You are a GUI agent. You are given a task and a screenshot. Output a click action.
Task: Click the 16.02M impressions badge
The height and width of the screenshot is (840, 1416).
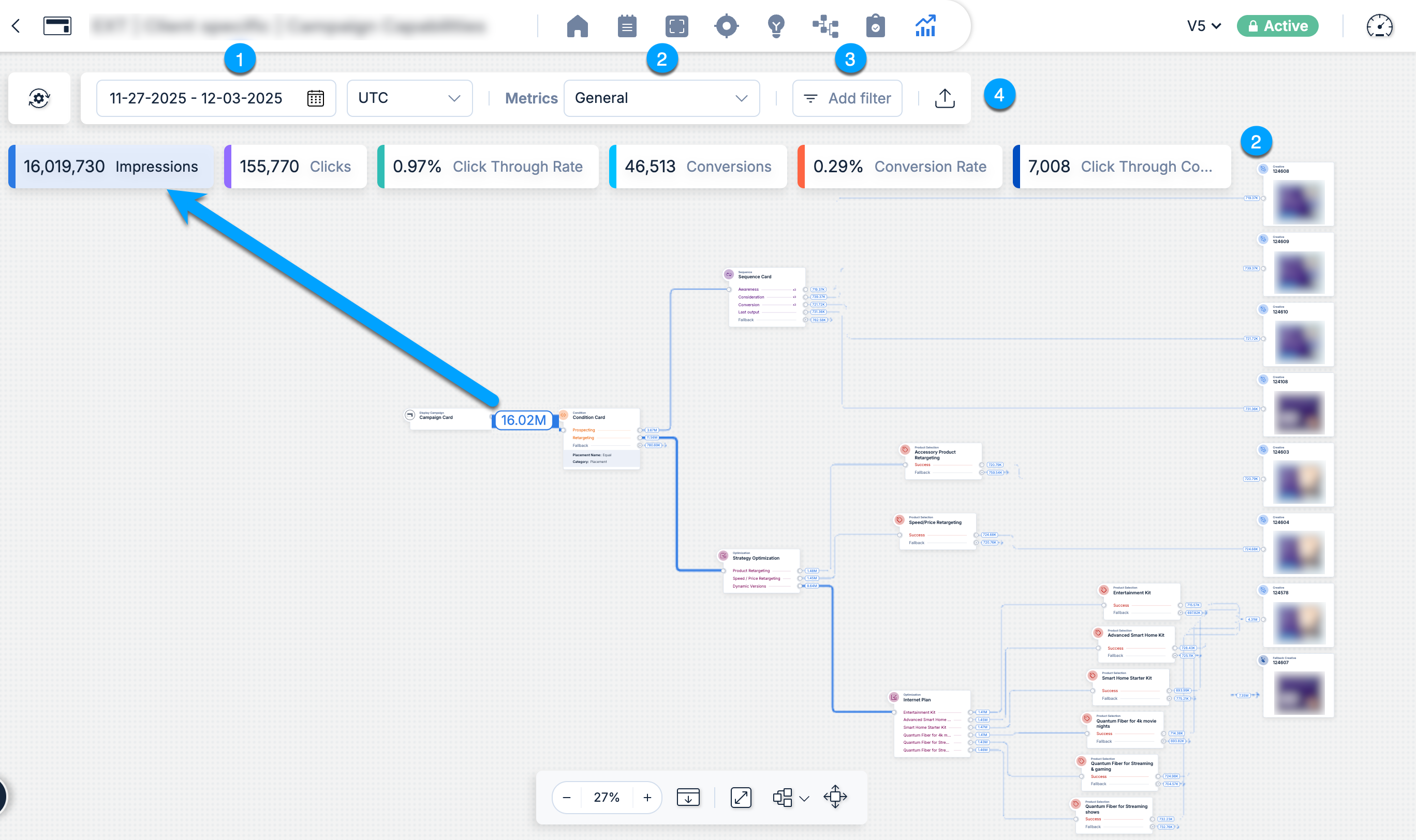tap(523, 420)
